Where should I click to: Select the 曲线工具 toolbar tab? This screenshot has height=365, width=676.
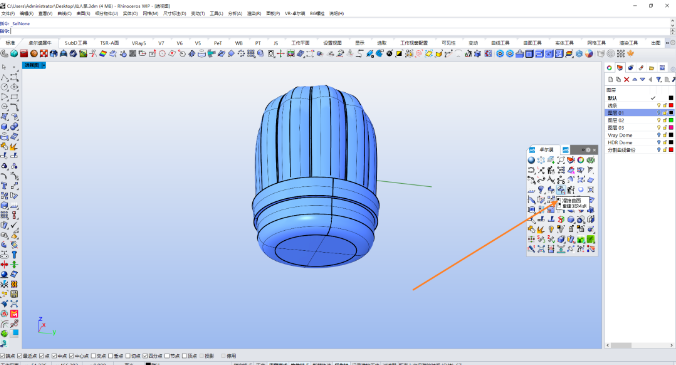tap(500, 43)
